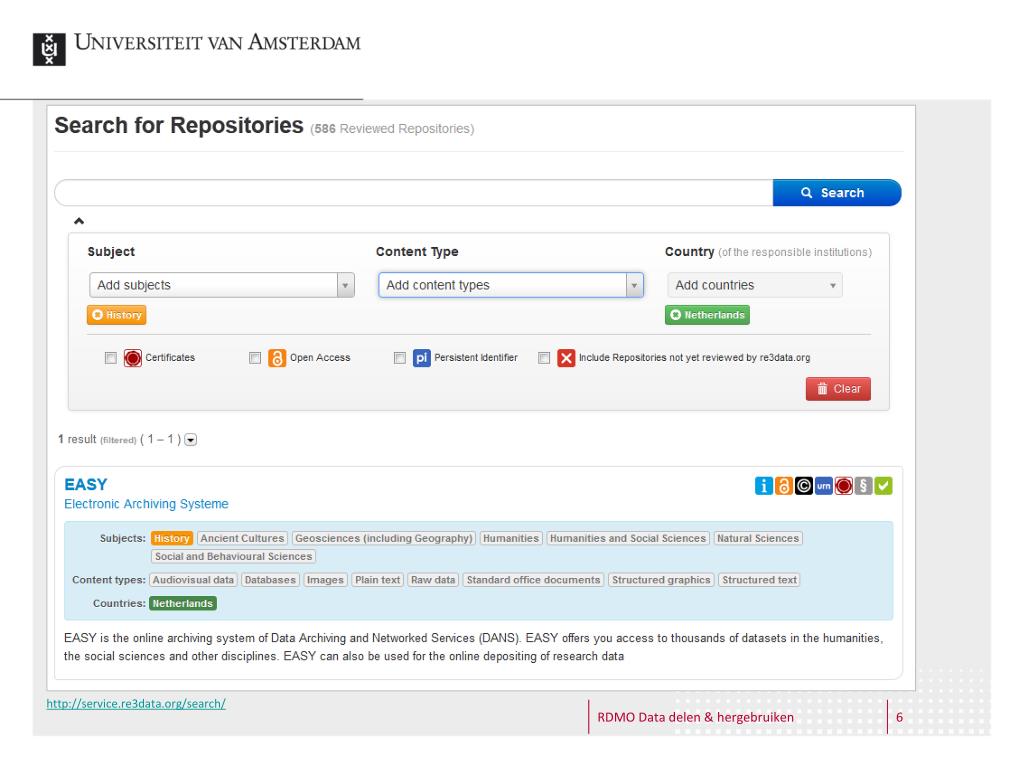The image size is (1024, 768).
Task: Click the blue Search button
Action: [x=837, y=193]
